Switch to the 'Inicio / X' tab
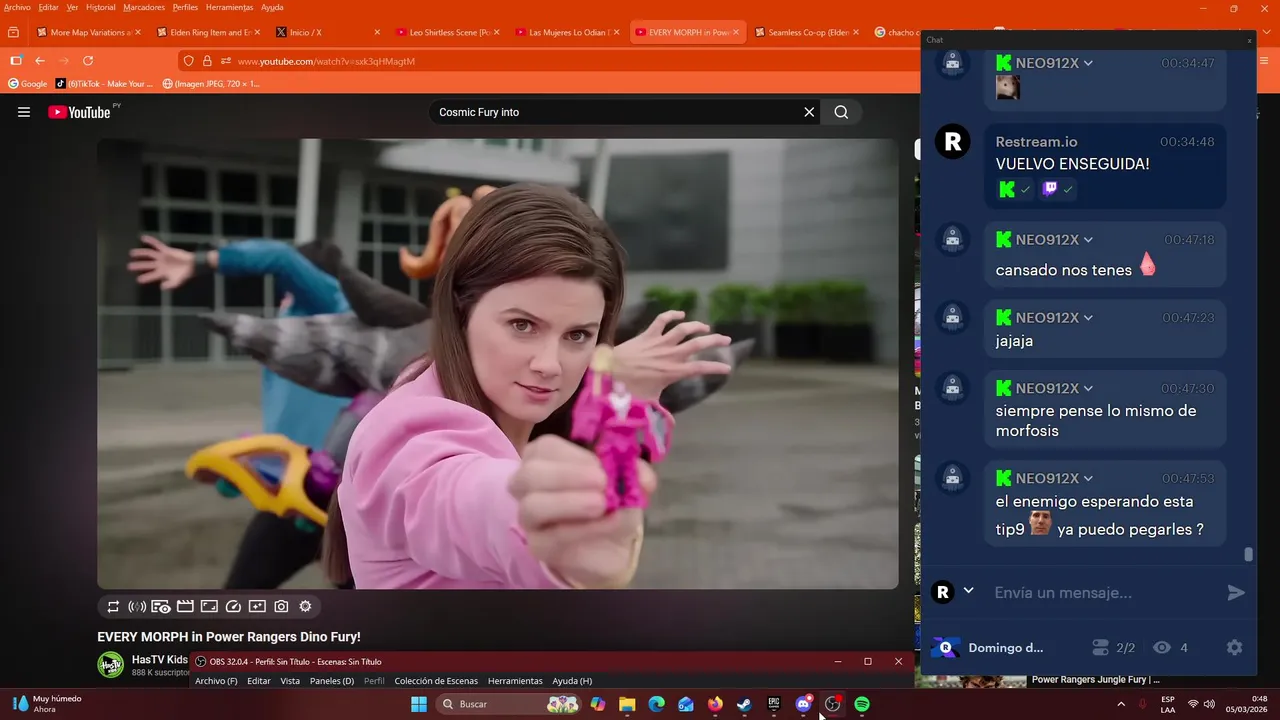Screen dimensions: 1280x720 pos(326,32)
